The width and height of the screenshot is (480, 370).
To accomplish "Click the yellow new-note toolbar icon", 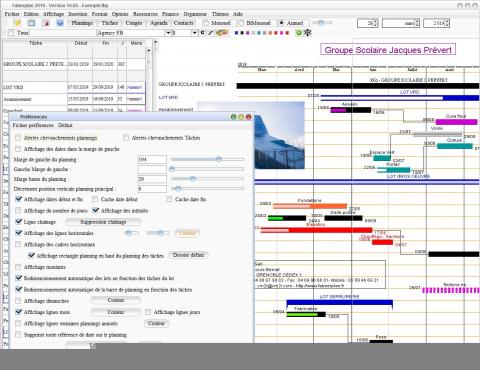I will click(x=17, y=23).
